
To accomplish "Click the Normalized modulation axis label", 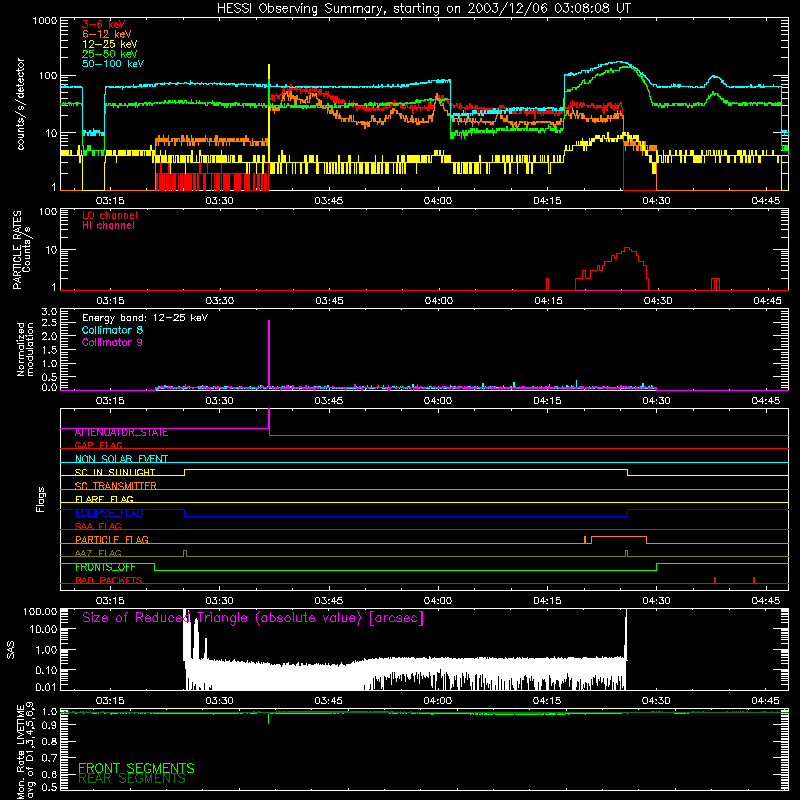I will coord(25,349).
